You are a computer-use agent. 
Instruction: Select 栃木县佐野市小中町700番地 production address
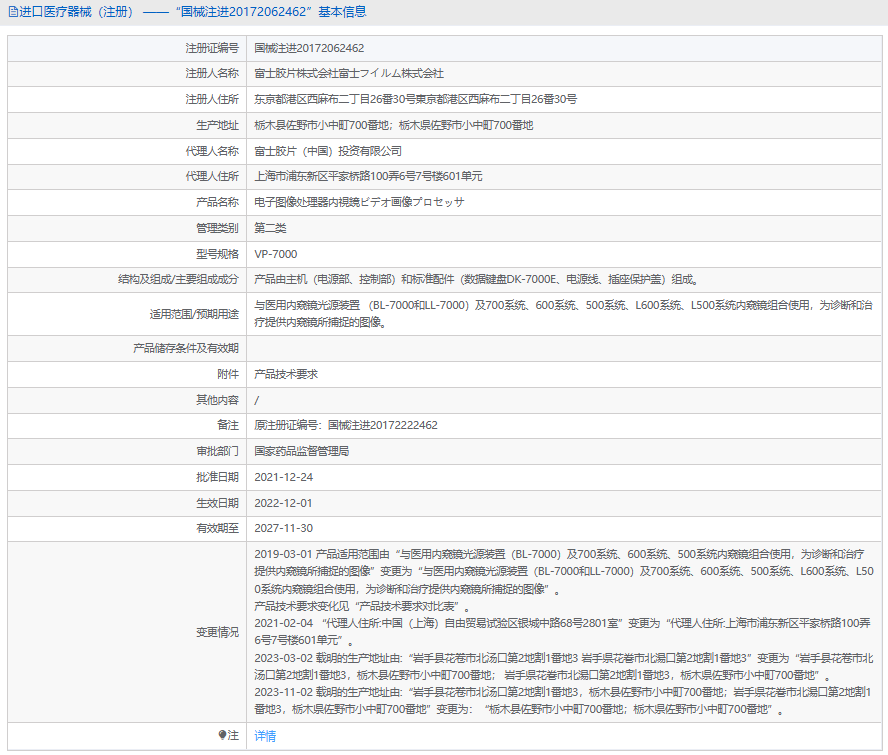pos(394,125)
